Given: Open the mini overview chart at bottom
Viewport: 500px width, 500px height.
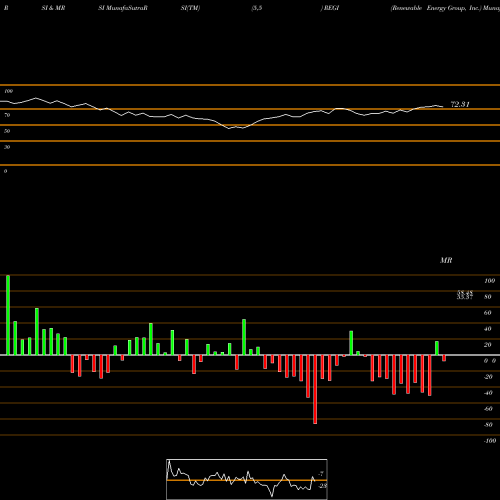Looking at the screenshot, I should [247, 479].
